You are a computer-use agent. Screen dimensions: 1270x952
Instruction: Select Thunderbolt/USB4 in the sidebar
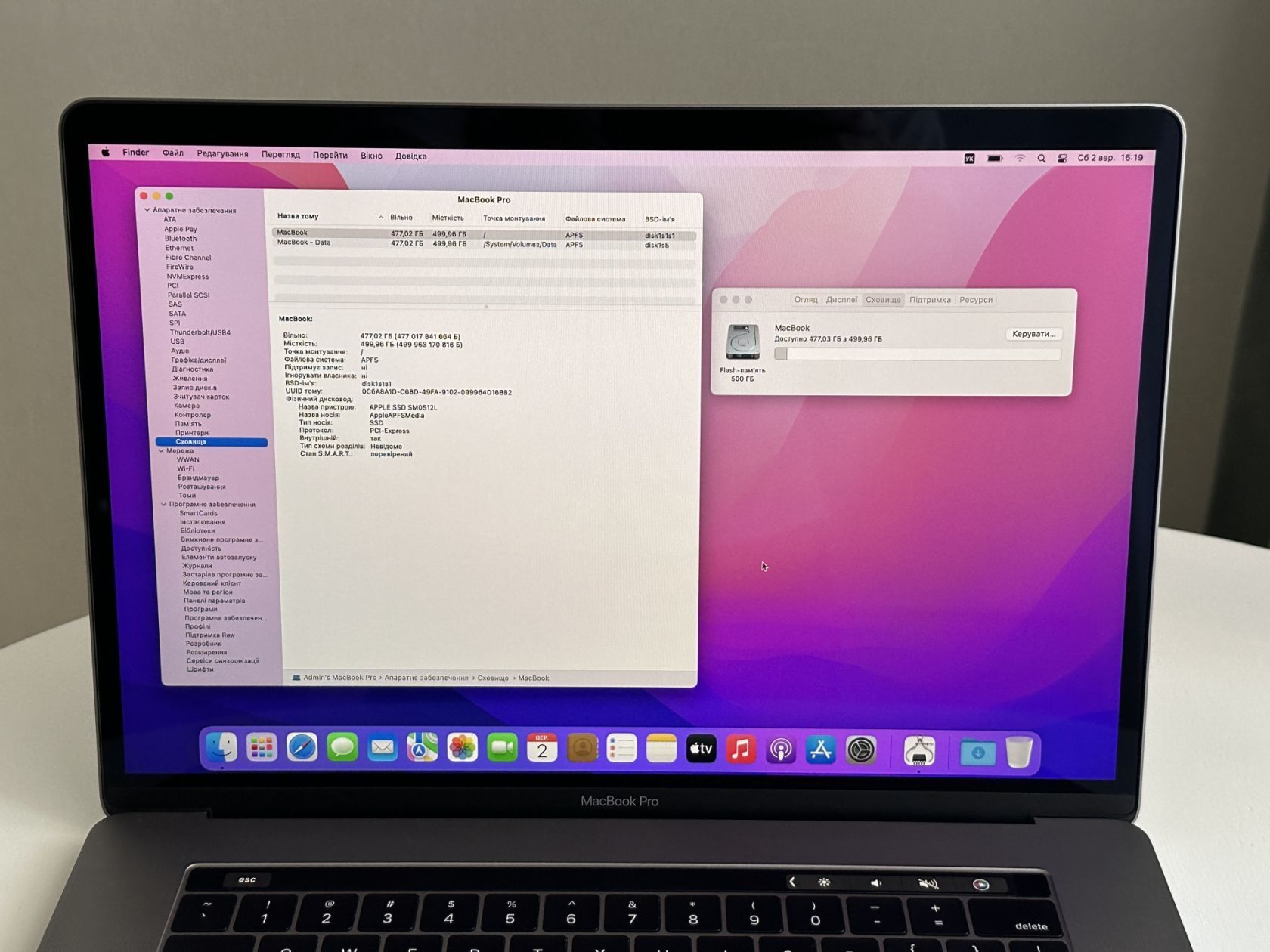[200, 332]
